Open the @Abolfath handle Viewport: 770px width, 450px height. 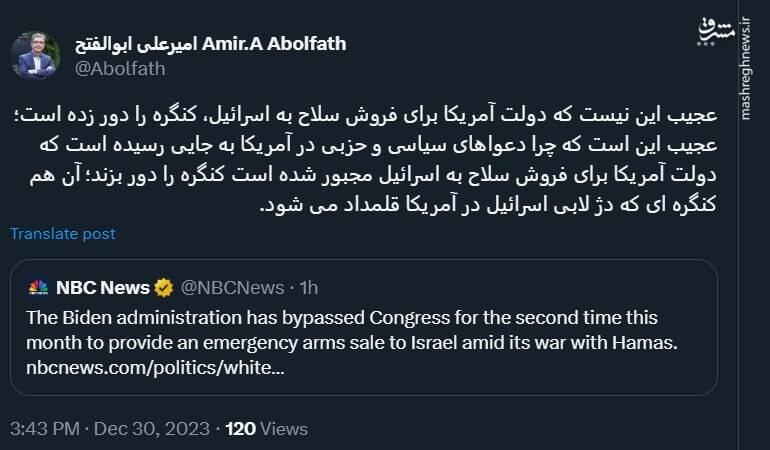pos(118,67)
